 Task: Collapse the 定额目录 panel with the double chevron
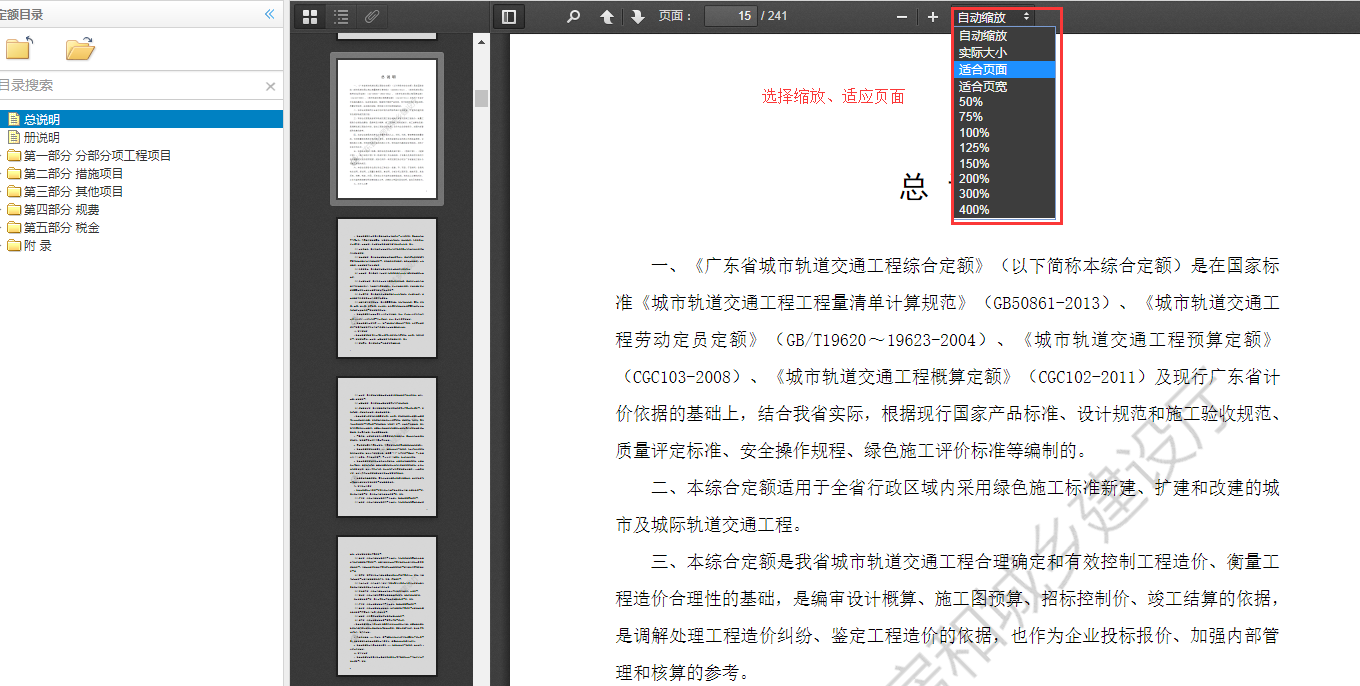click(x=269, y=14)
